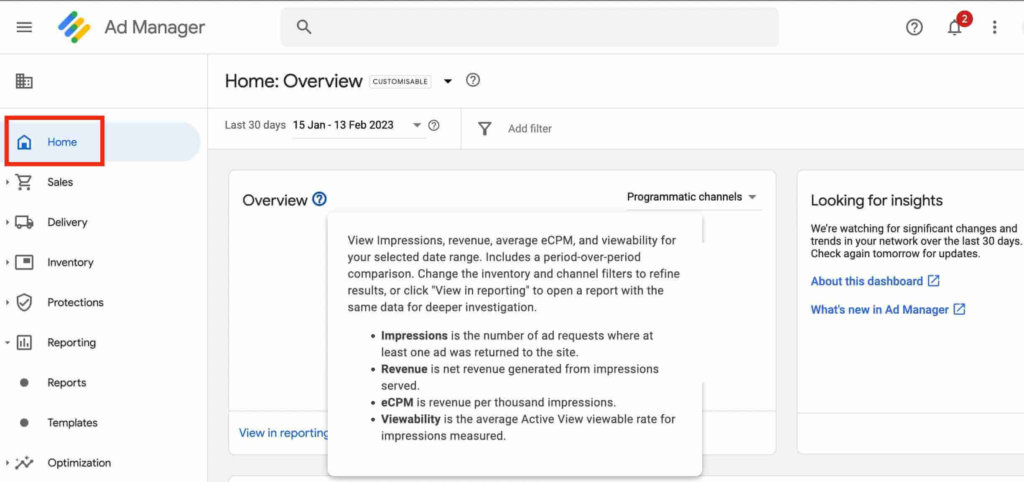Click the Overview help info icon

point(319,199)
